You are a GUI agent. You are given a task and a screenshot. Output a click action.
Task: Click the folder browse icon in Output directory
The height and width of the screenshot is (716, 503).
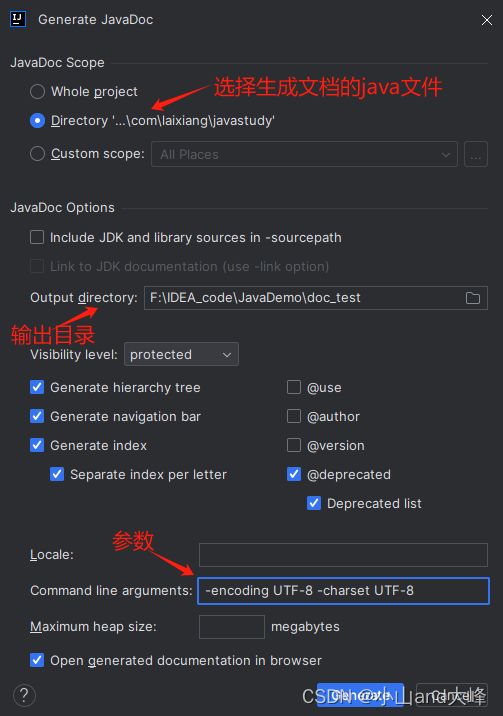(x=472, y=298)
